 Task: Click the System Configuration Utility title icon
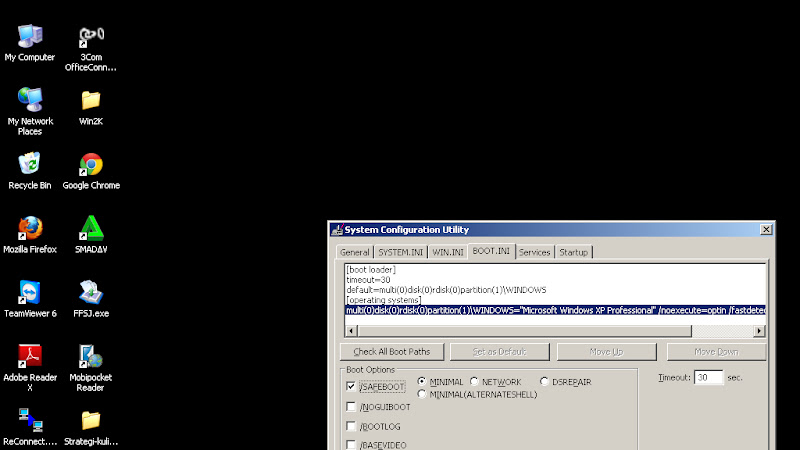[x=337, y=230]
